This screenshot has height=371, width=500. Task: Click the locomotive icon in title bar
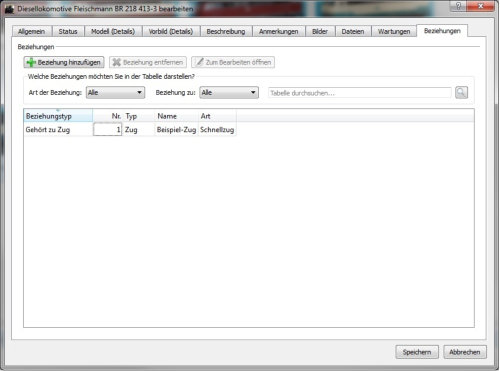9,9
